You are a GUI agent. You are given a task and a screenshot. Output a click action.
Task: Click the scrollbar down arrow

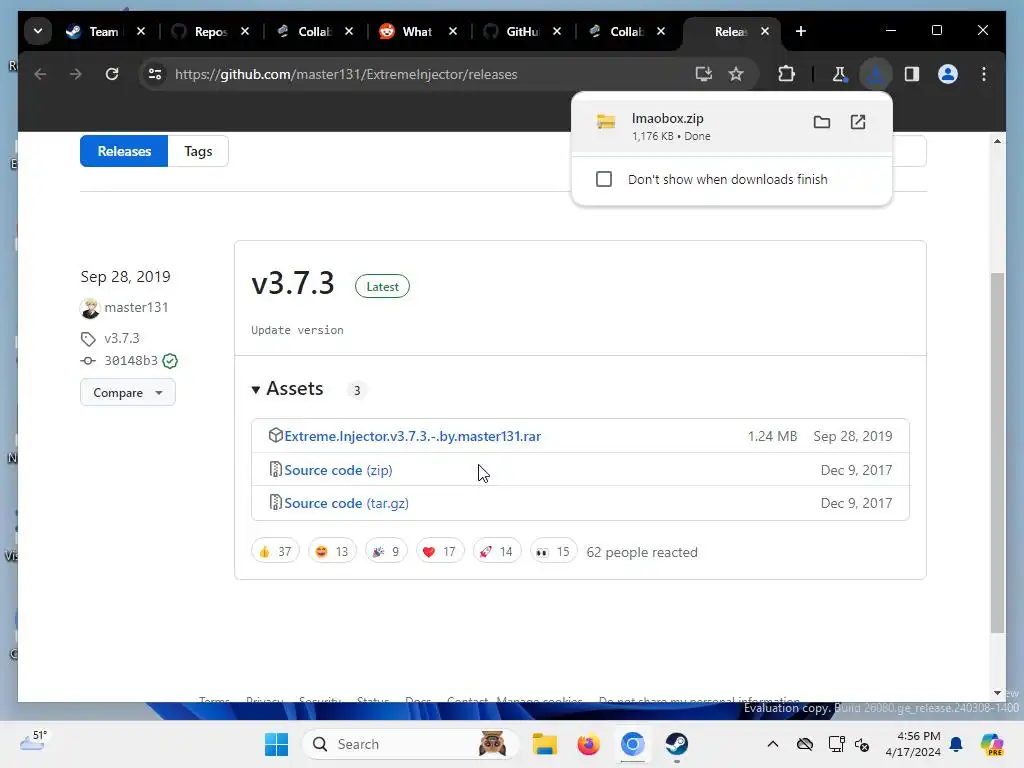[997, 693]
